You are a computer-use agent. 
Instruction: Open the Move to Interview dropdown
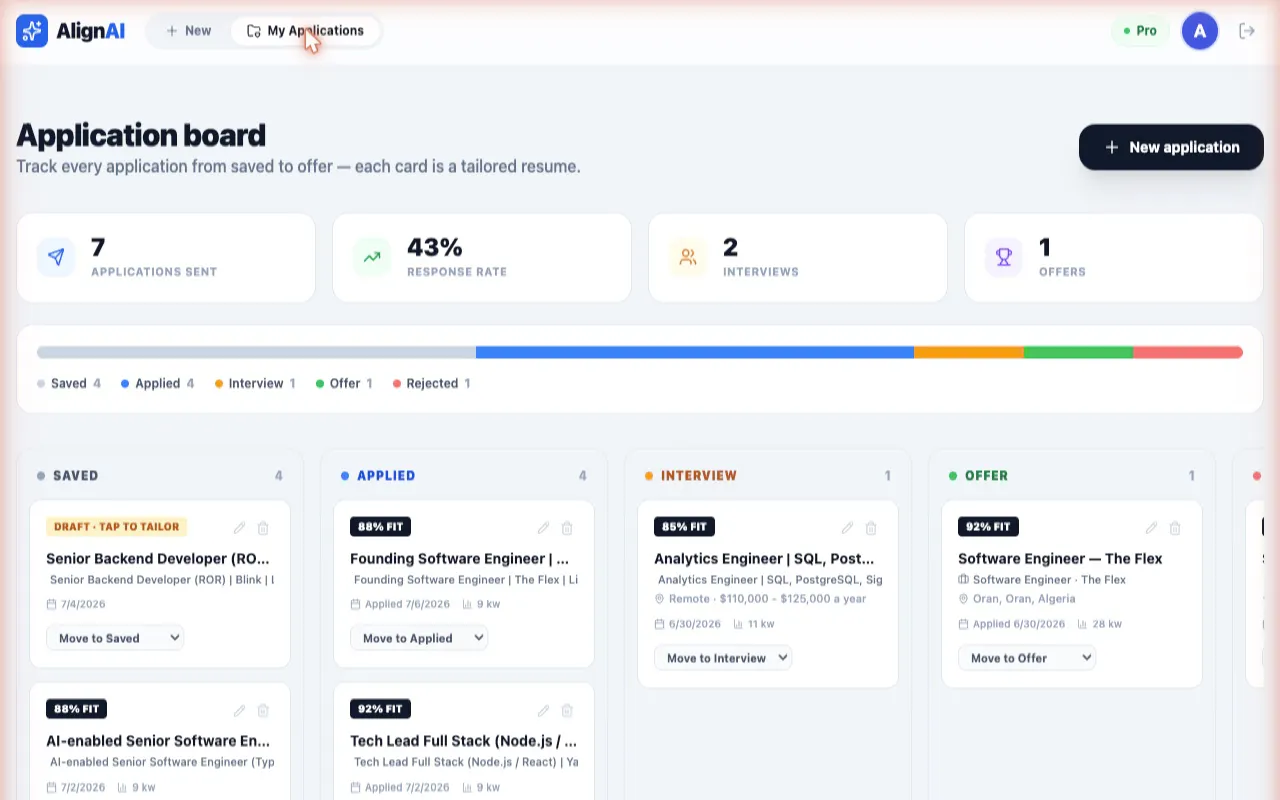click(723, 658)
